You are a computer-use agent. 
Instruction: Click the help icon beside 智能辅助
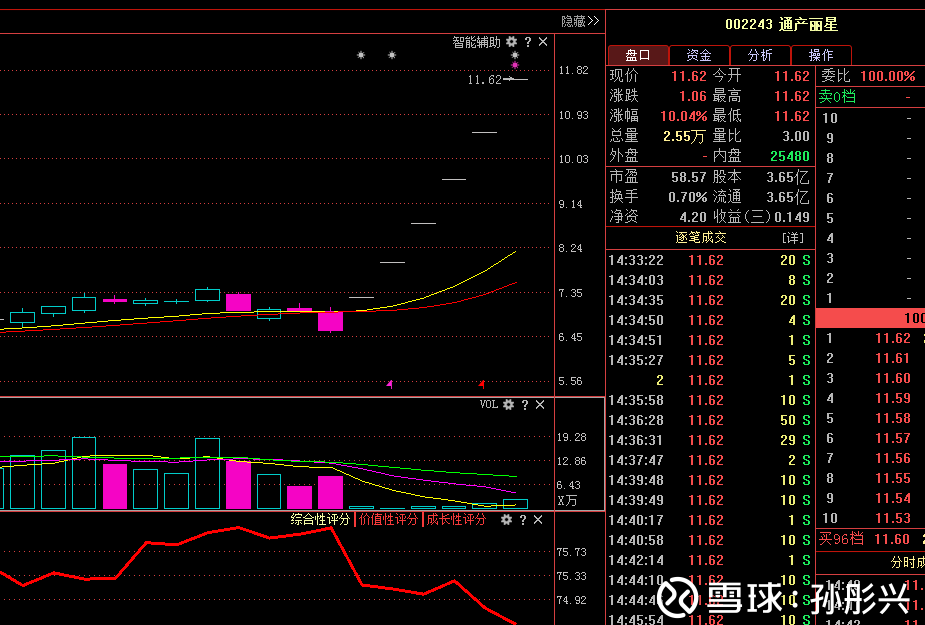click(528, 42)
